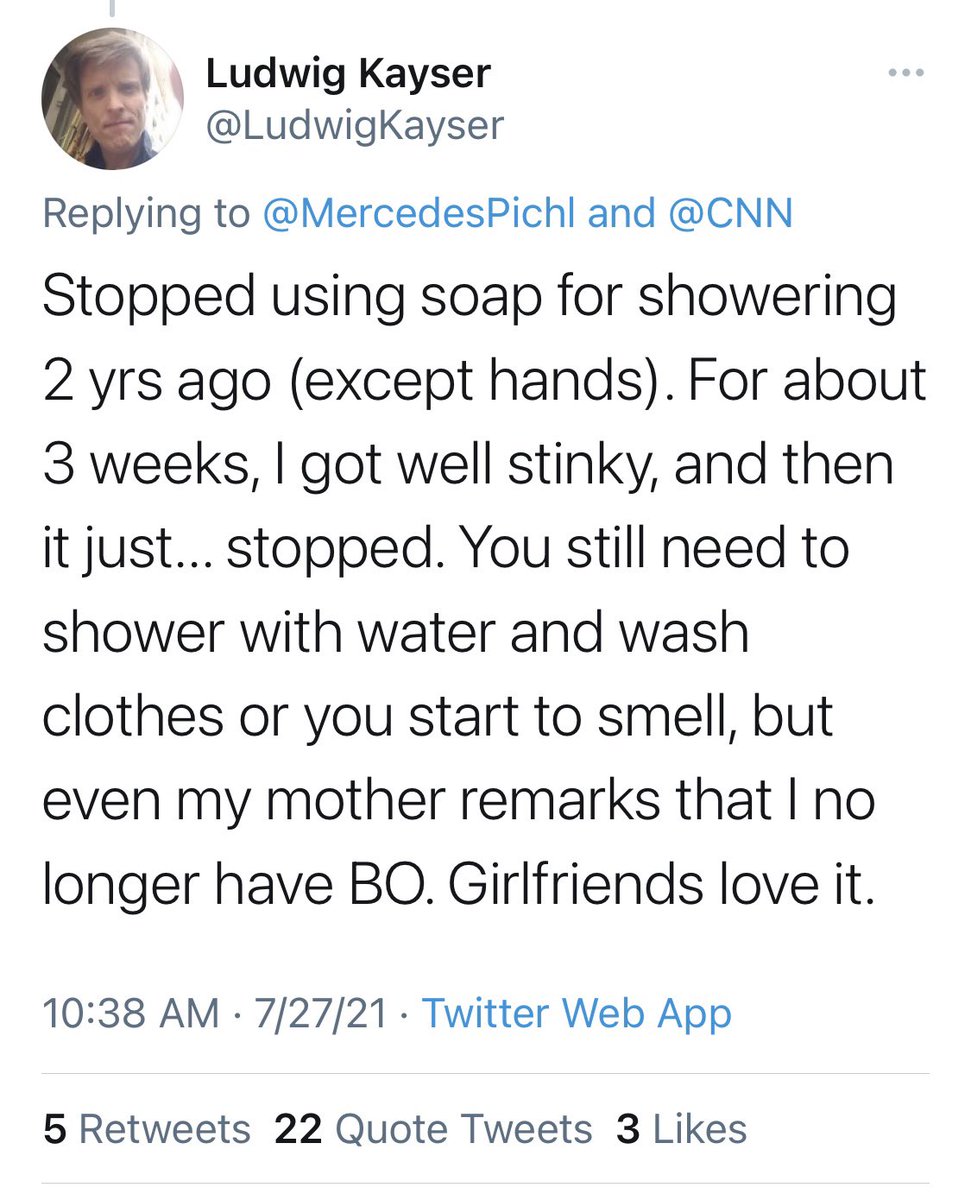Click the @LudwigKayser handle
The image size is (971, 1200).
[x=354, y=126]
